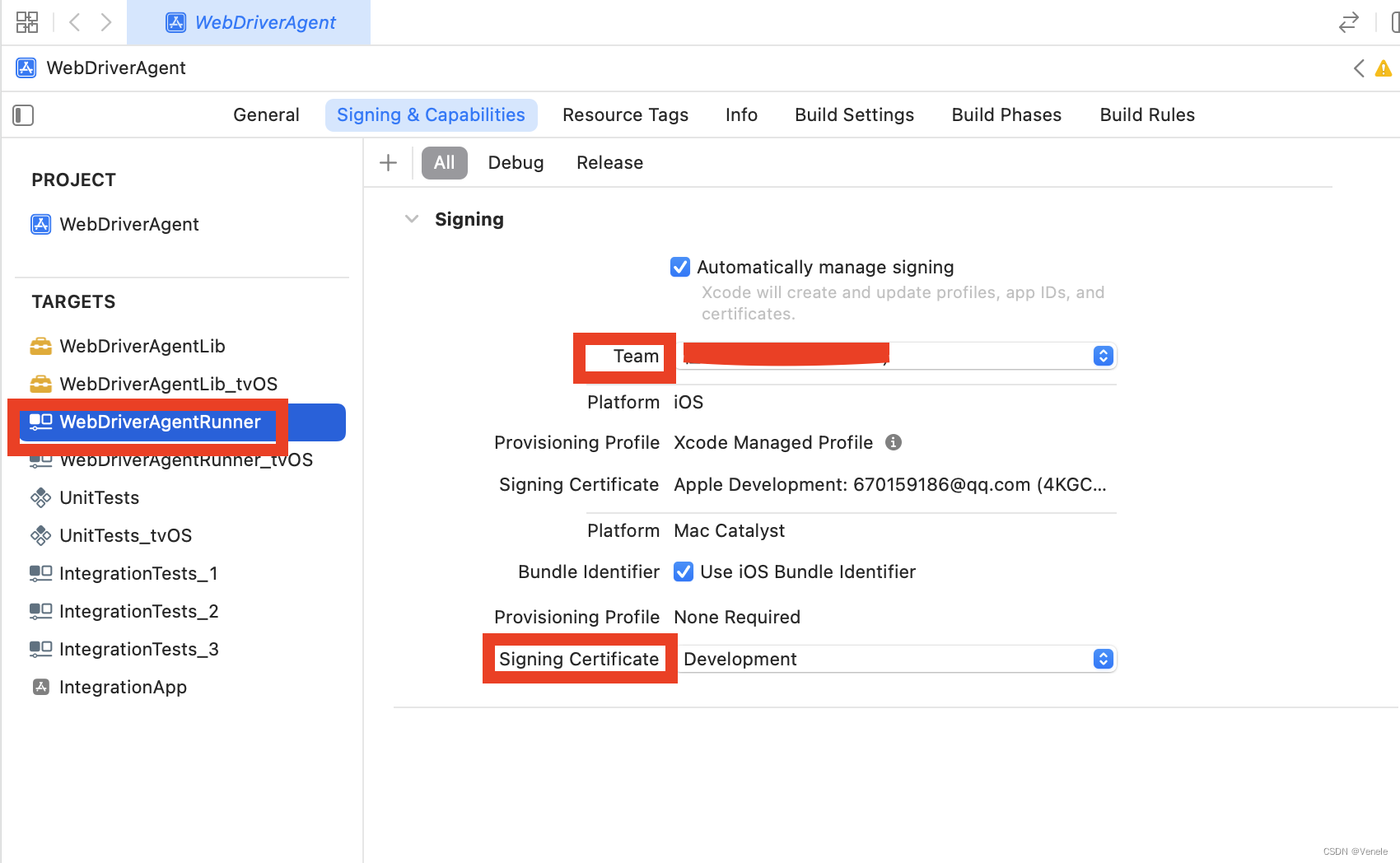Click the Xcode Managed Profile value
Viewport: 1400px width, 863px height.
773,442
